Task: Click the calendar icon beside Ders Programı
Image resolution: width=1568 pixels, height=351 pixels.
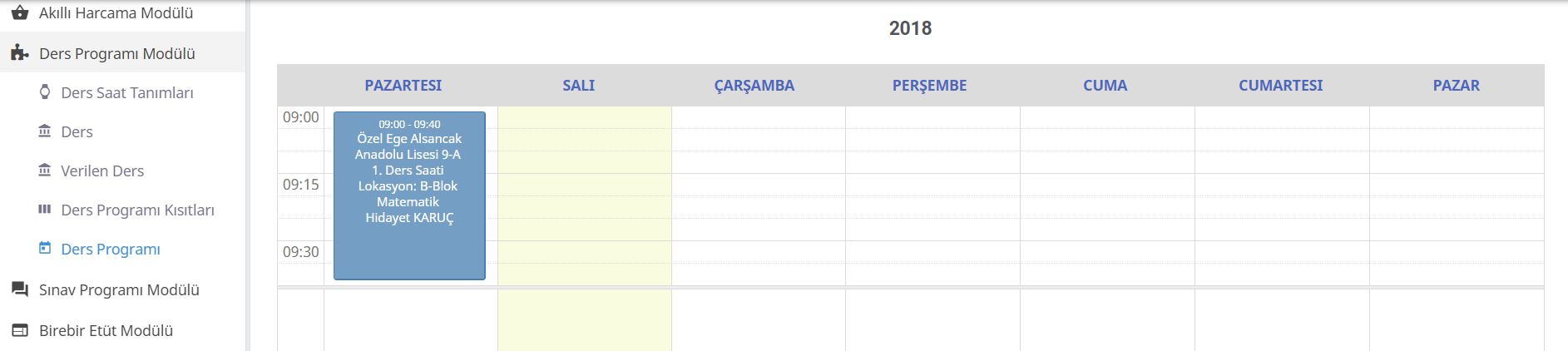Action: 45,248
